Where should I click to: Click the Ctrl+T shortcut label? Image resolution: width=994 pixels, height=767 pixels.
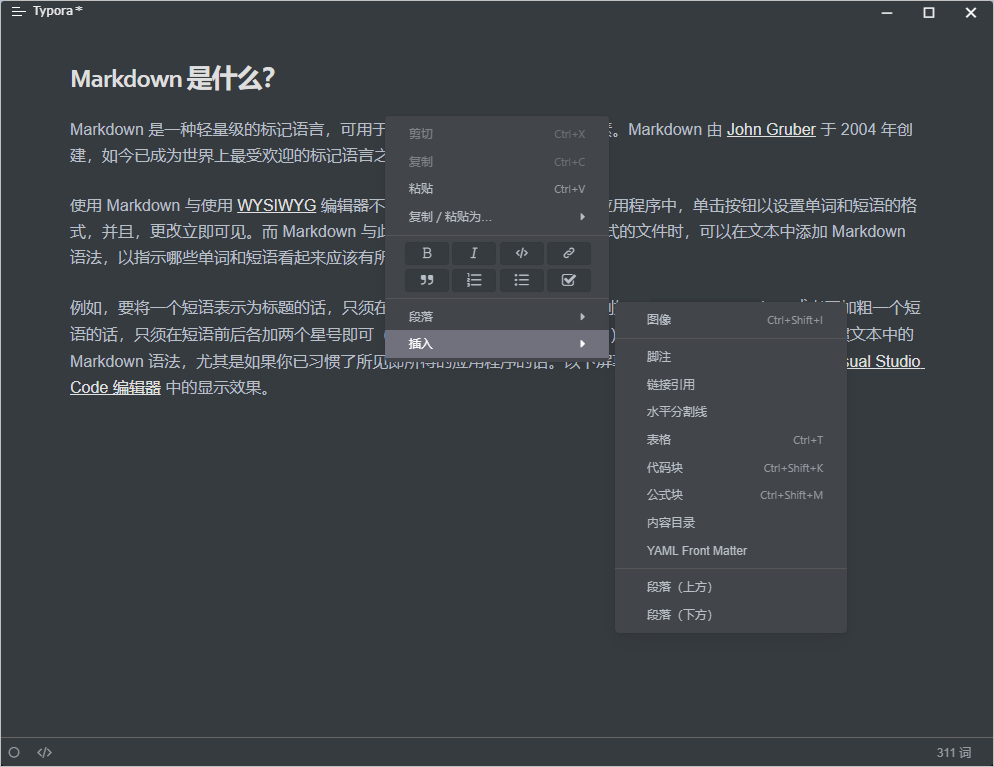[x=808, y=440]
